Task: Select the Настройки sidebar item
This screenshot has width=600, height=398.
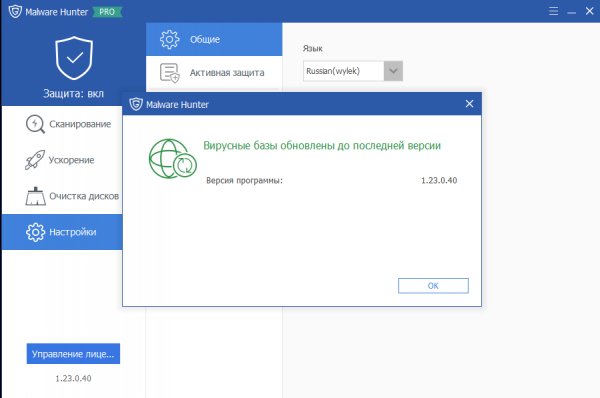Action: click(62, 232)
